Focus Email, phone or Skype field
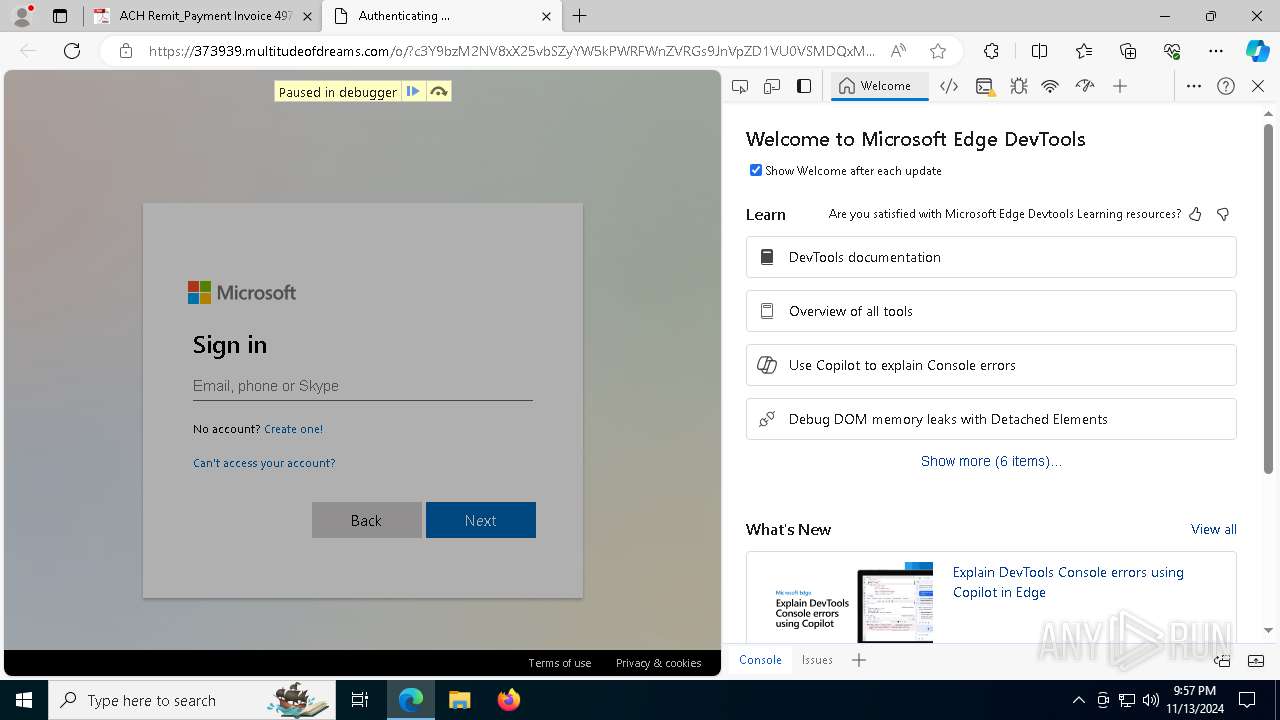Screen dimensions: 1280x720 pyautogui.click(x=363, y=386)
